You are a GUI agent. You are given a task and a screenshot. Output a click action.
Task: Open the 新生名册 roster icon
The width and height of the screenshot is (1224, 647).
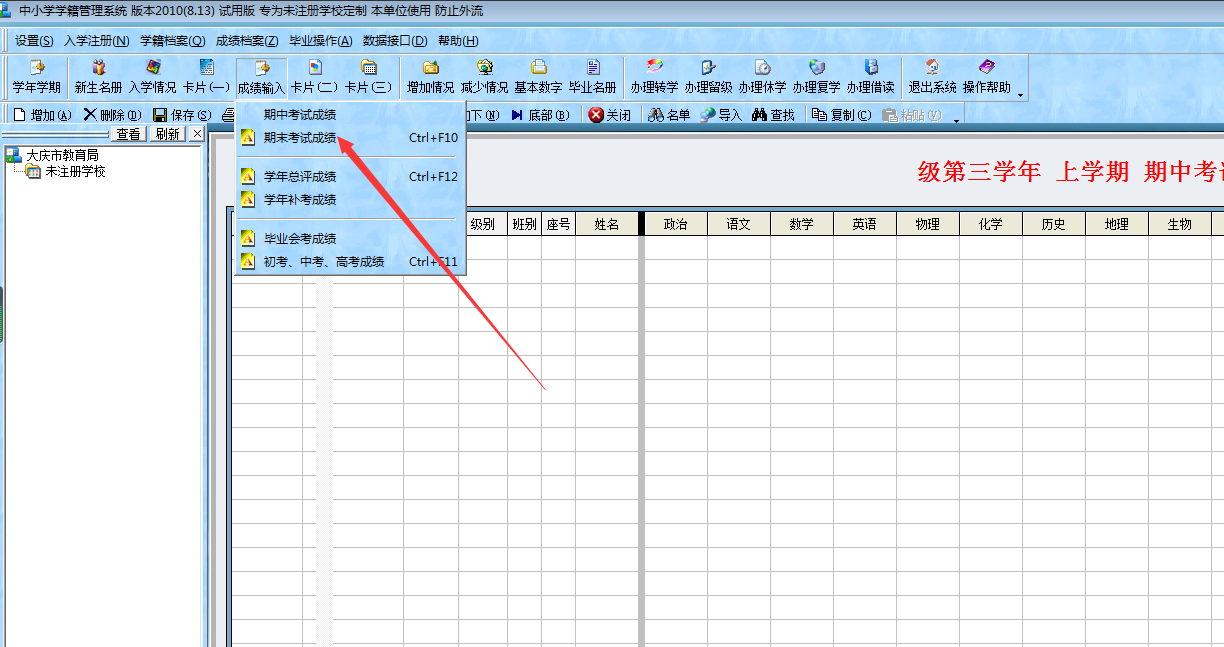pos(98,77)
